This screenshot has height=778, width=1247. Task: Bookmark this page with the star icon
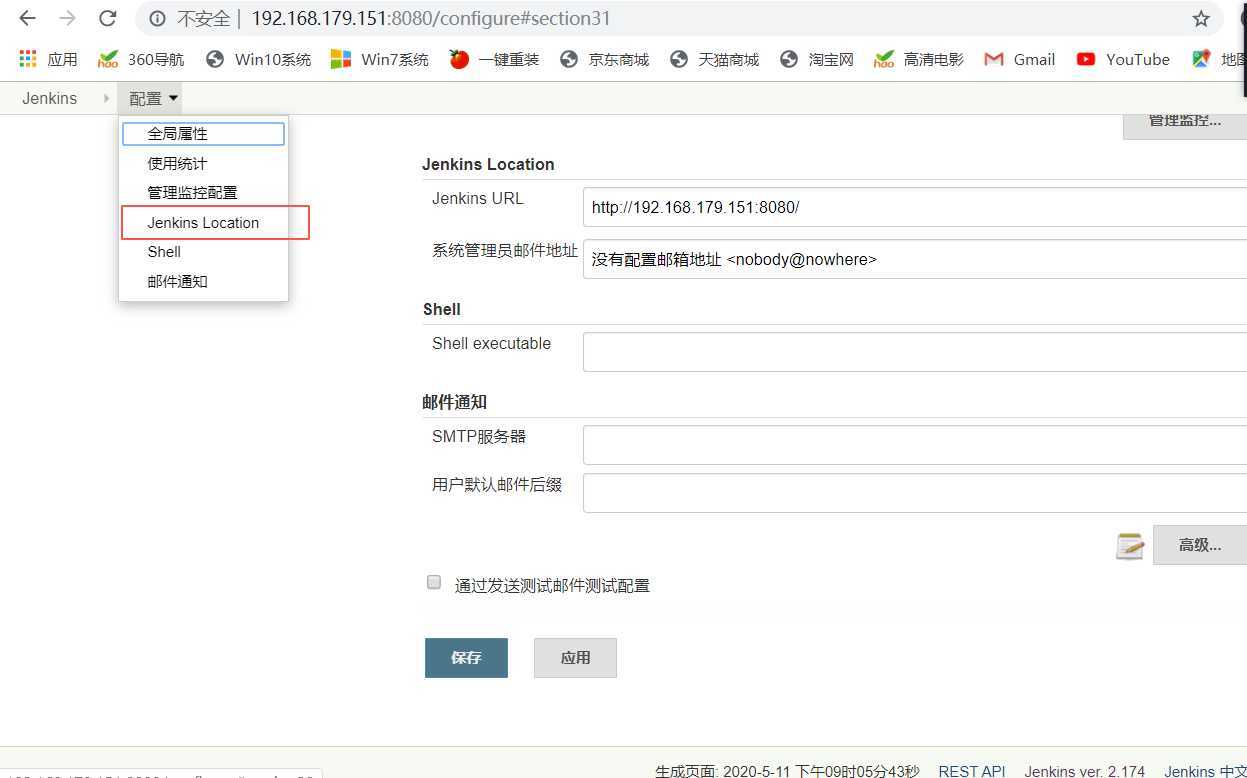(x=1201, y=19)
